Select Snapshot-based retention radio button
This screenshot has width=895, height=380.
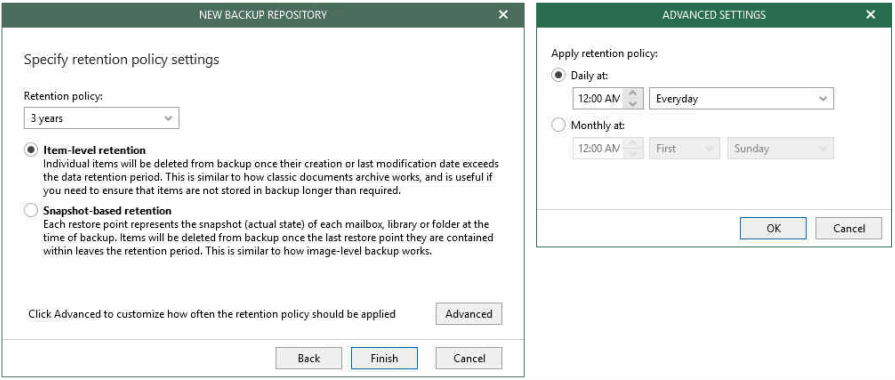point(30,211)
